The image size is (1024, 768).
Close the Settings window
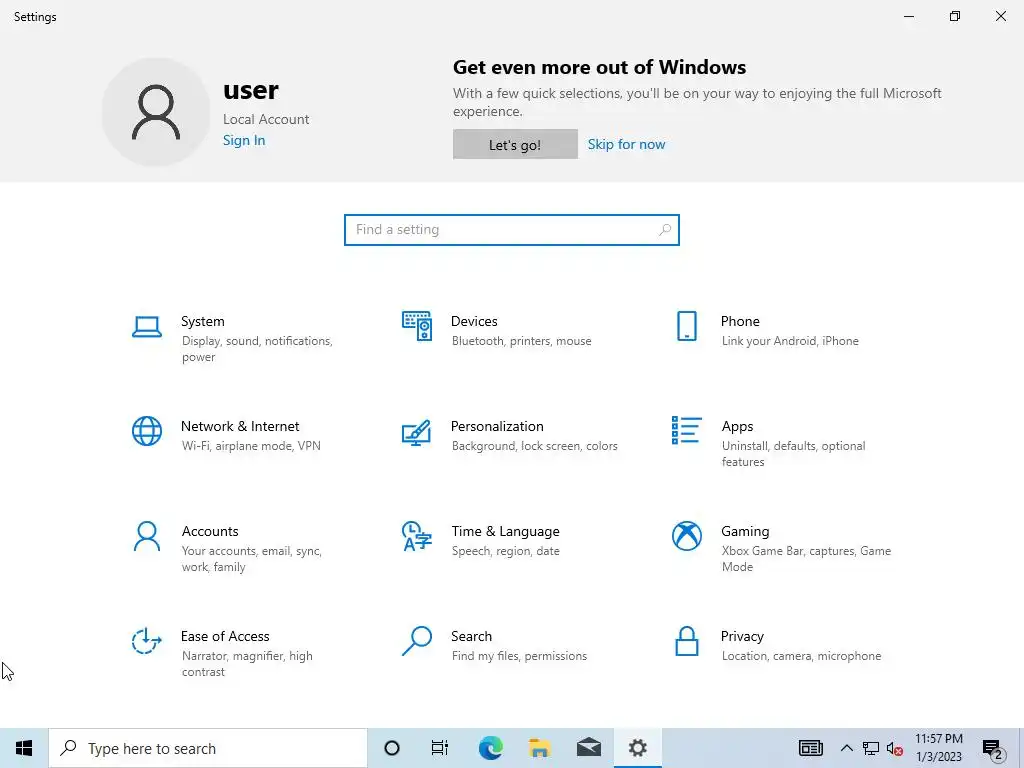point(1000,16)
